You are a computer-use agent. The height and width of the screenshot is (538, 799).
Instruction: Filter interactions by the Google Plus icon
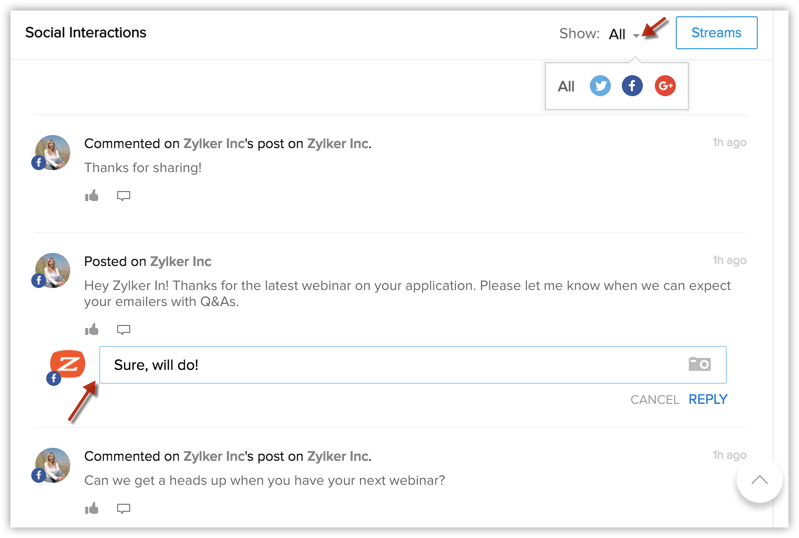click(665, 86)
